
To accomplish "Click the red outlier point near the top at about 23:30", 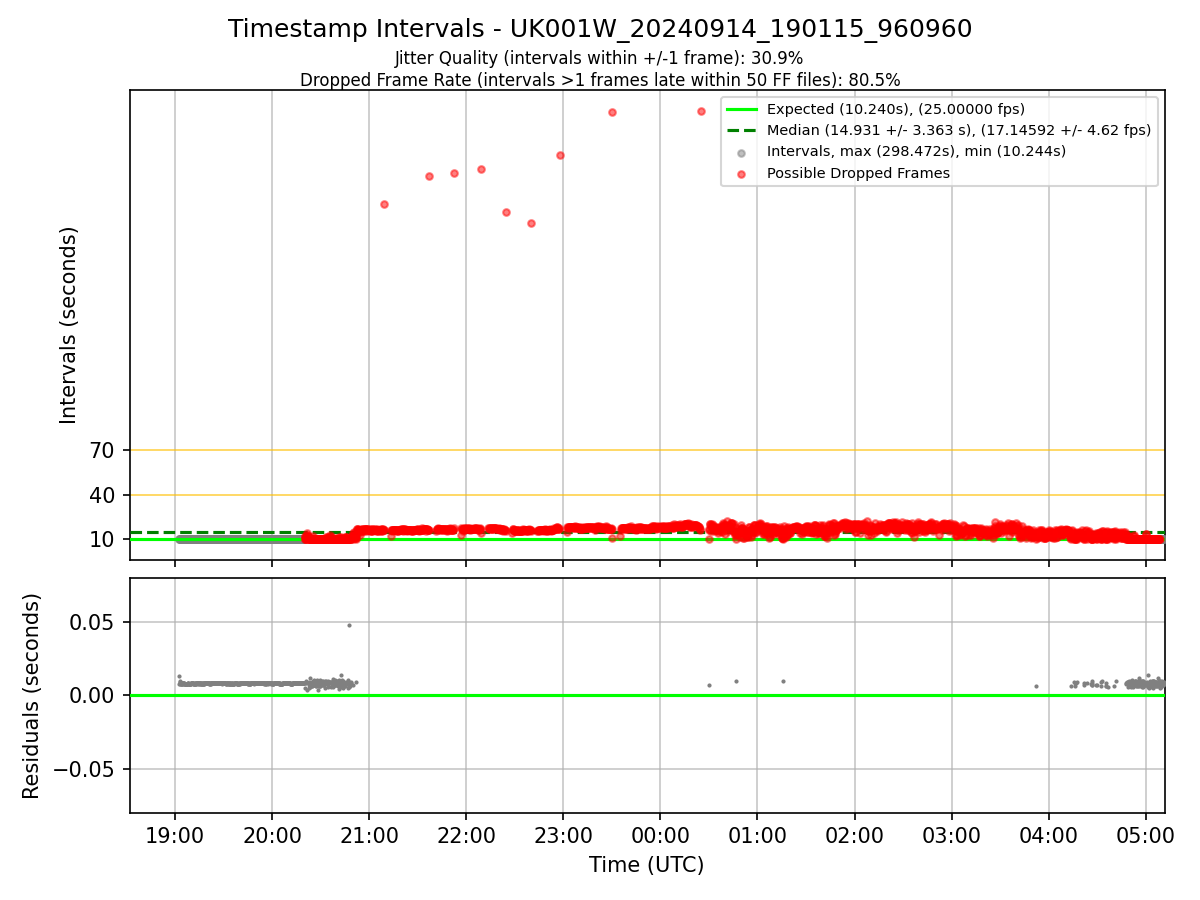I will (x=612, y=112).
